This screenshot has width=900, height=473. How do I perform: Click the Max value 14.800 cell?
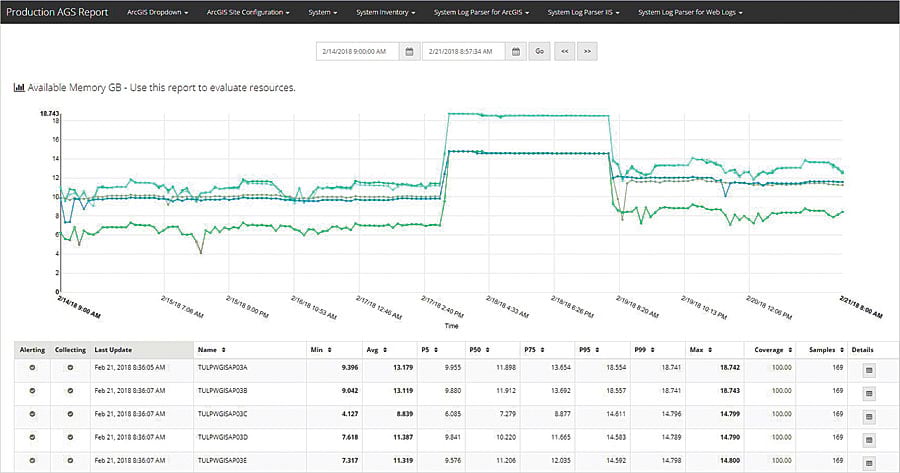pyautogui.click(x=730, y=460)
